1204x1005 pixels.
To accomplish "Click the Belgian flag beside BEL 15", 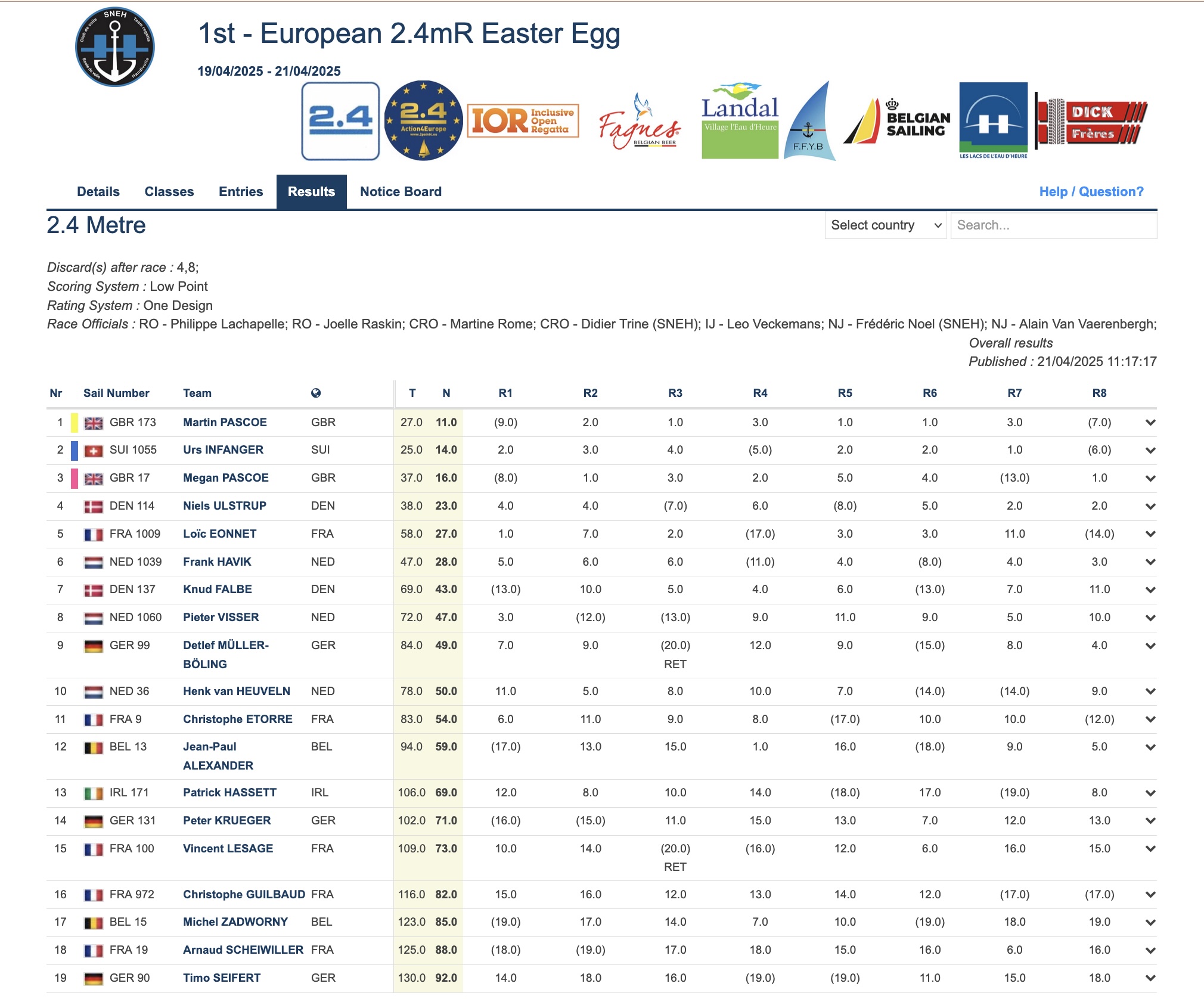I will 94,923.
